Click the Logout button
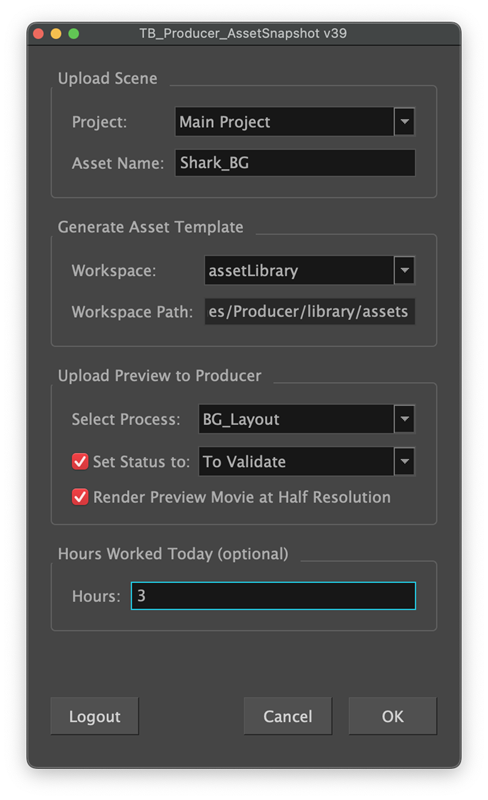This screenshot has height=800, width=488. [x=94, y=716]
